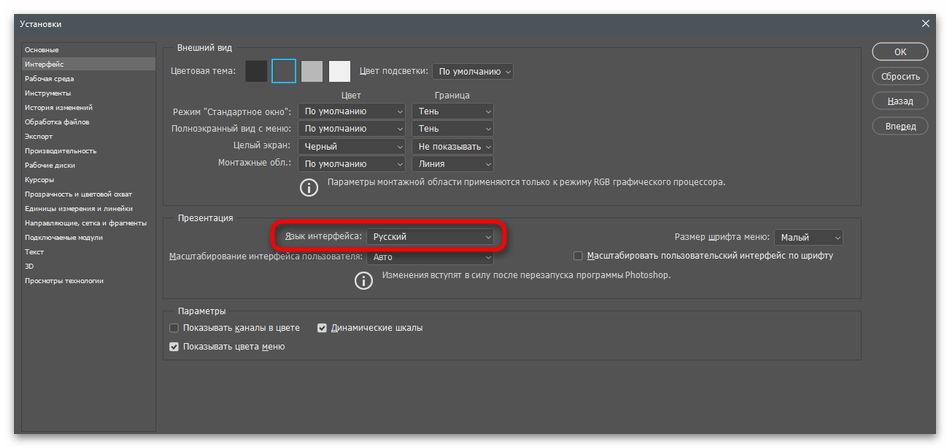Open the Язык интерфейса dropdown
This screenshot has width=950, height=448.
431,237
